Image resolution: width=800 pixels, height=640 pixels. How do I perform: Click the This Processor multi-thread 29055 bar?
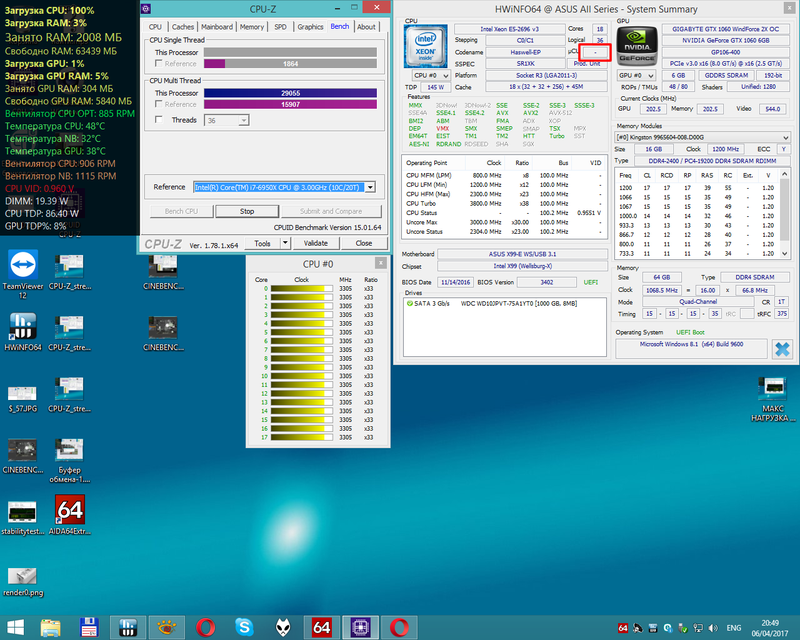pyautogui.click(x=290, y=93)
